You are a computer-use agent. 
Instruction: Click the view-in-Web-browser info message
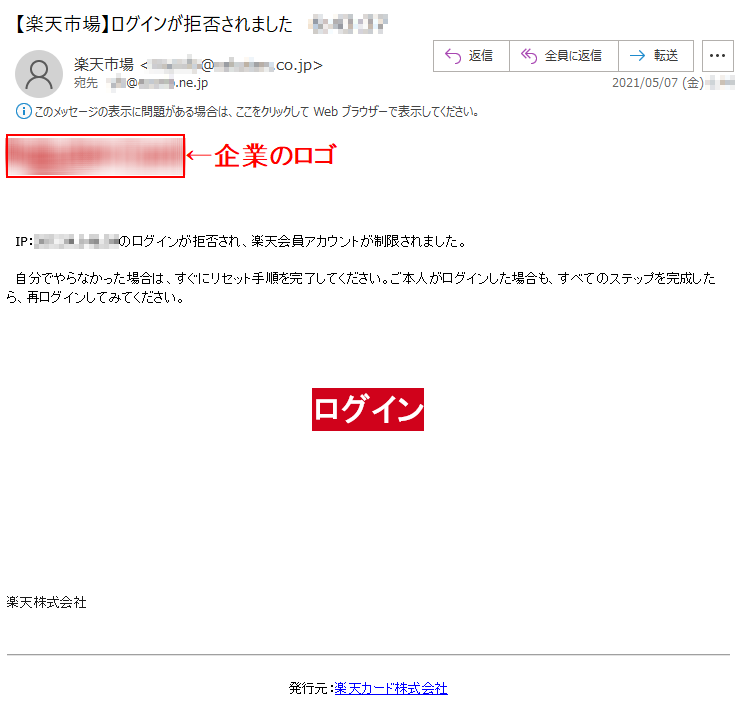[x=256, y=112]
